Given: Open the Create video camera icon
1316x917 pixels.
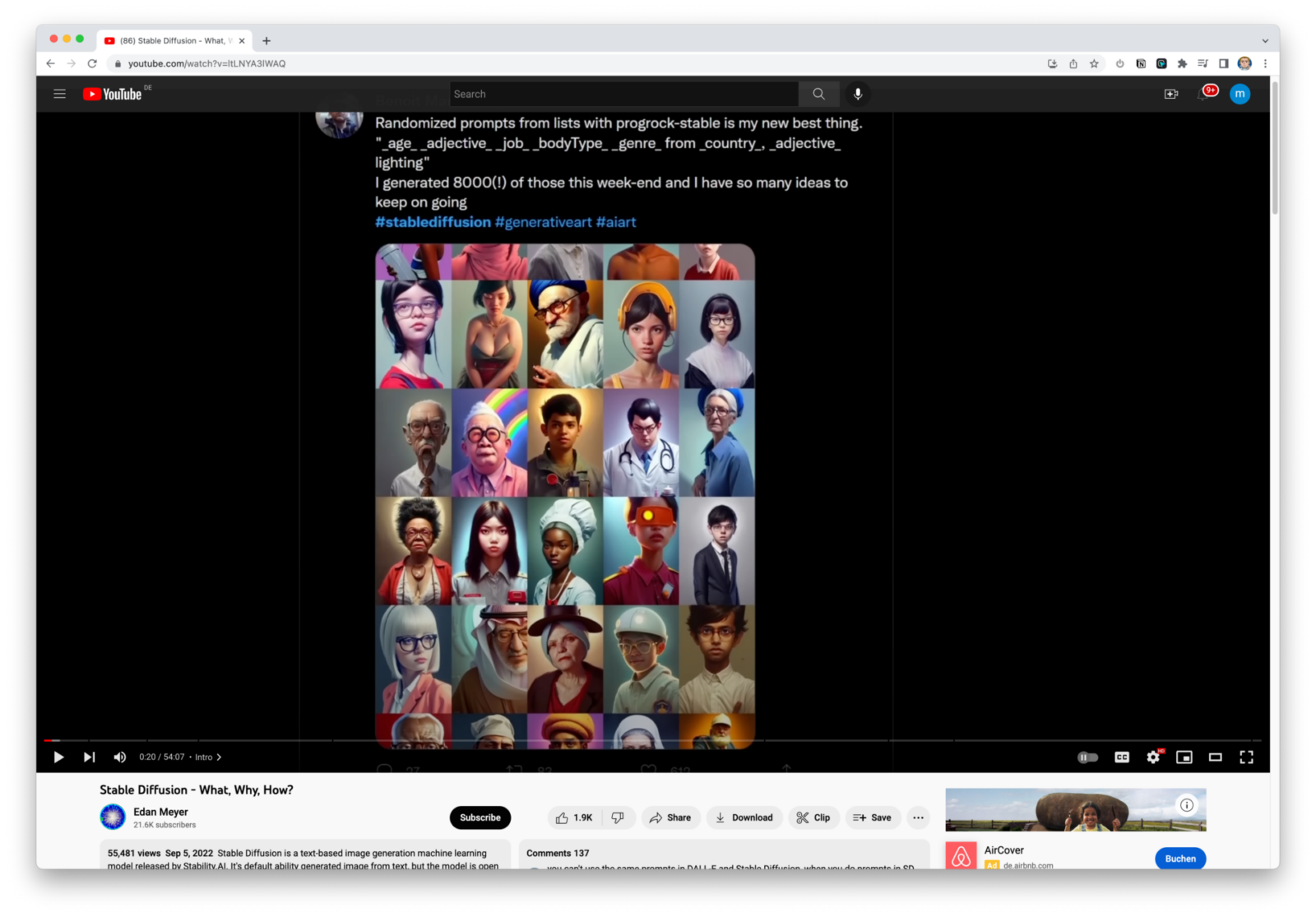Looking at the screenshot, I should coord(1171,94).
